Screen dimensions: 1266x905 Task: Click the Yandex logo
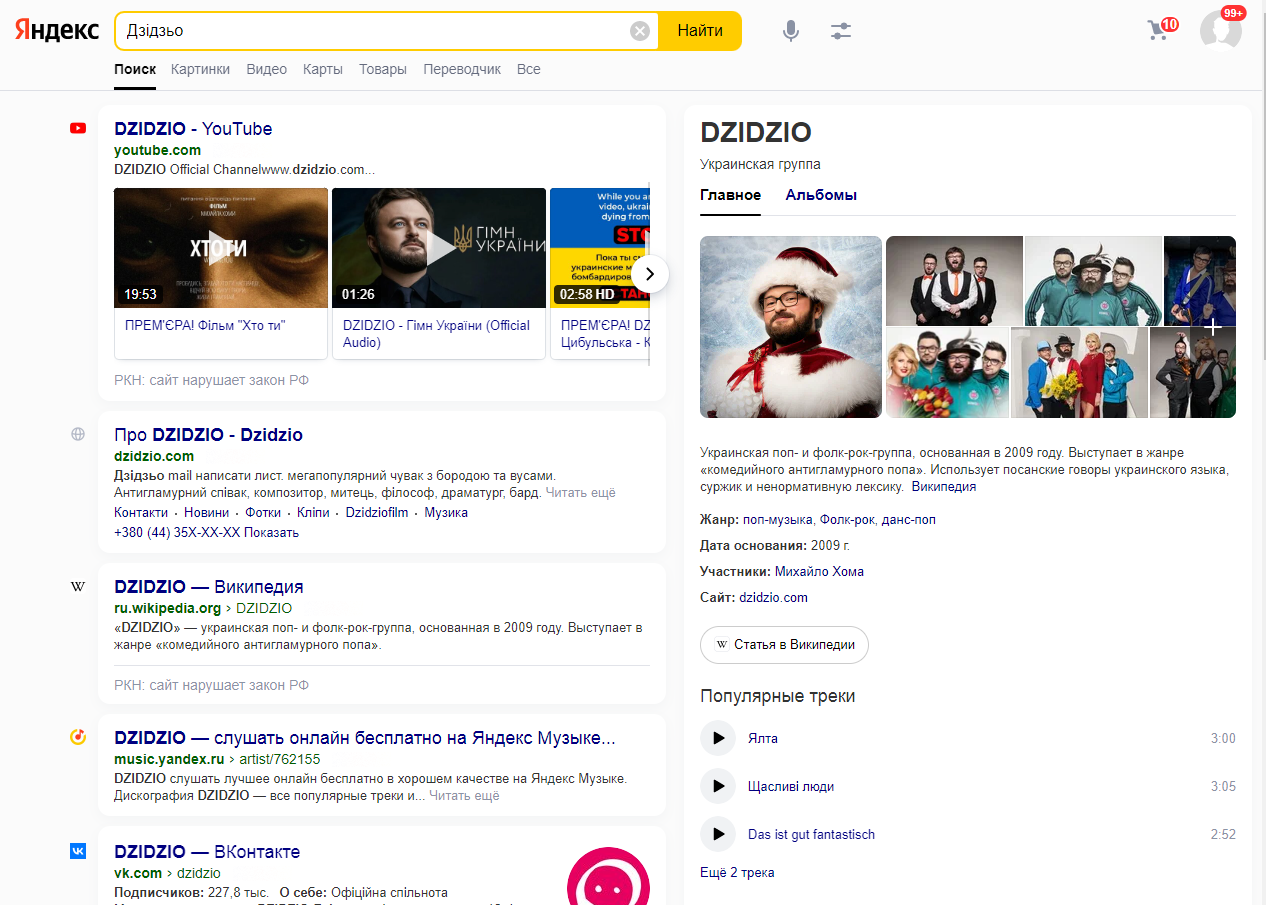(x=57, y=30)
